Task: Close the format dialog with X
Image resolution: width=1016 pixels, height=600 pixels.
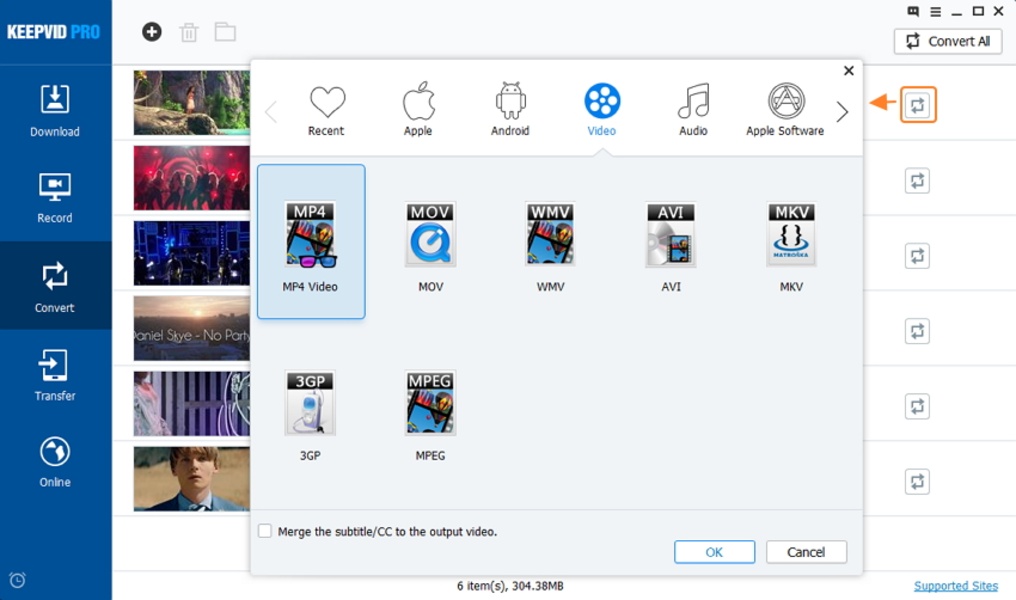Action: click(x=848, y=71)
